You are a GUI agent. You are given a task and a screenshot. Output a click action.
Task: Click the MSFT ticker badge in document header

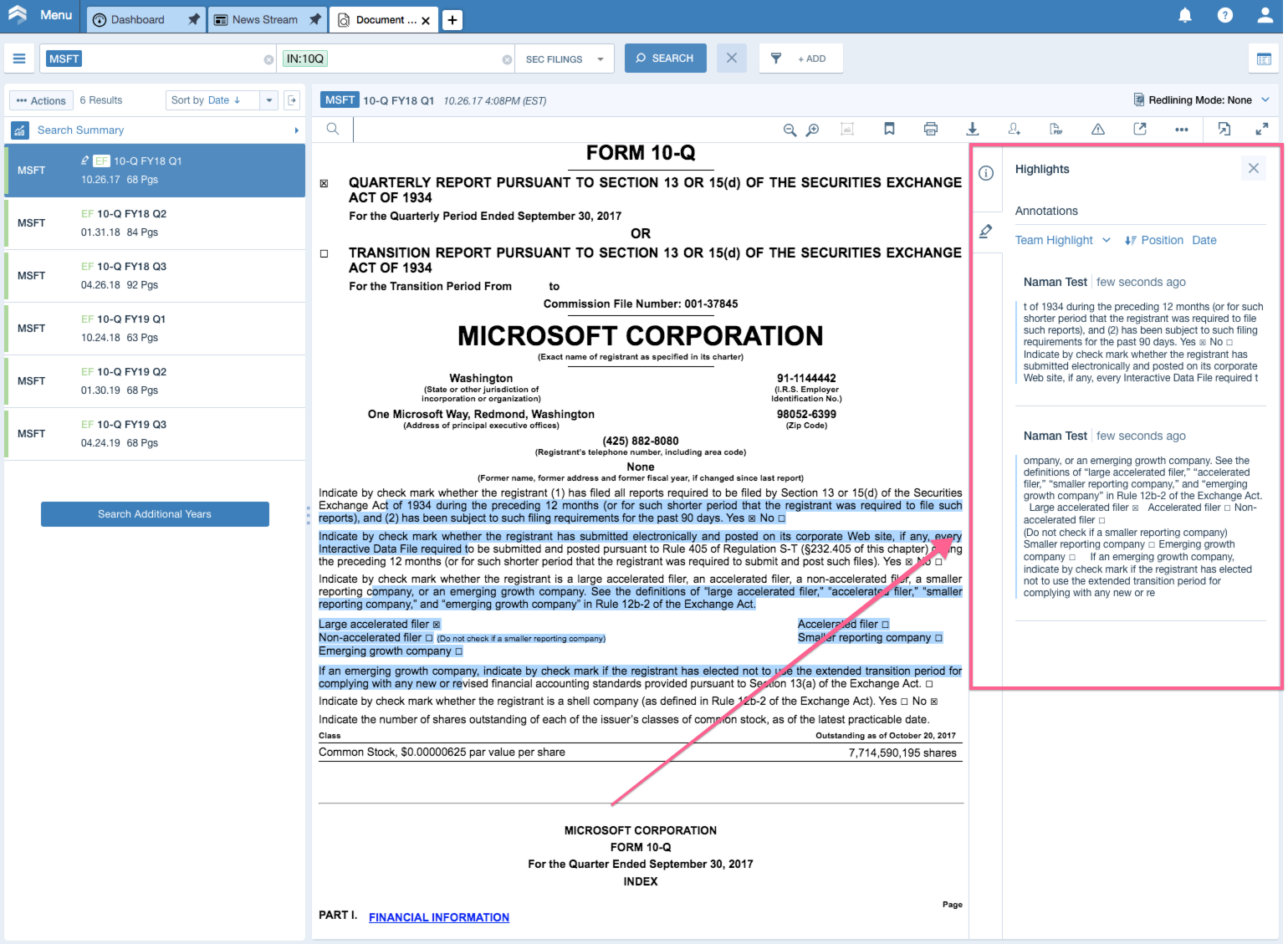pos(340,100)
